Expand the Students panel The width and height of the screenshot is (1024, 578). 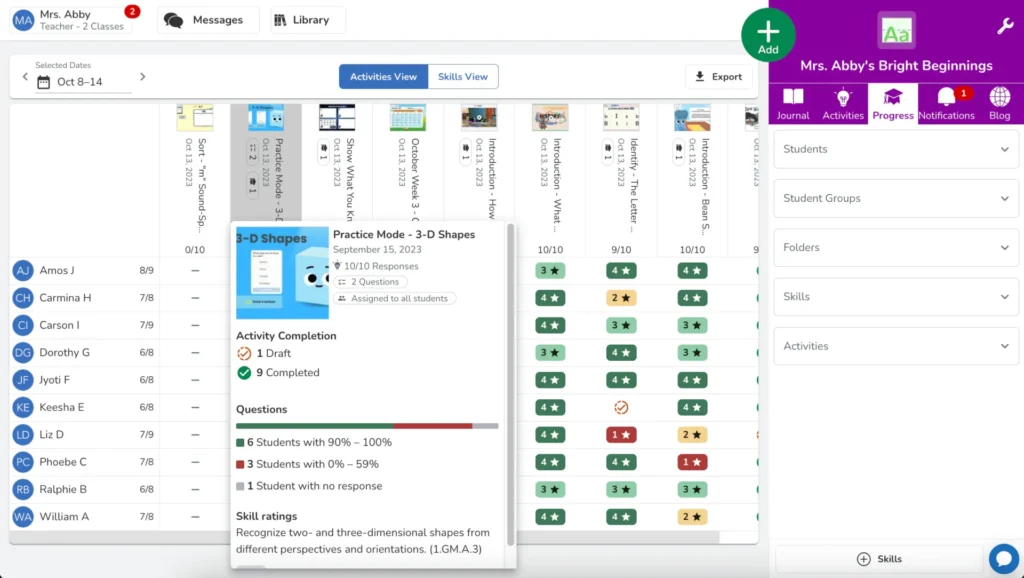tap(895, 148)
